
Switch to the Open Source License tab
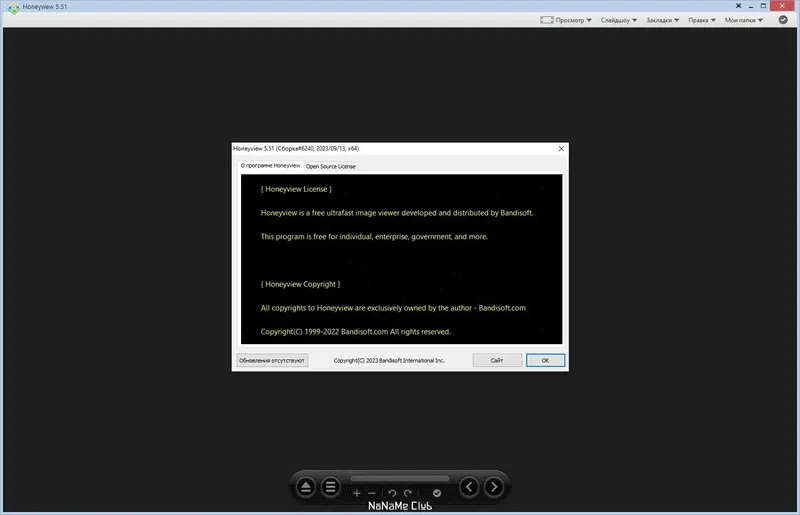pyautogui.click(x=331, y=166)
